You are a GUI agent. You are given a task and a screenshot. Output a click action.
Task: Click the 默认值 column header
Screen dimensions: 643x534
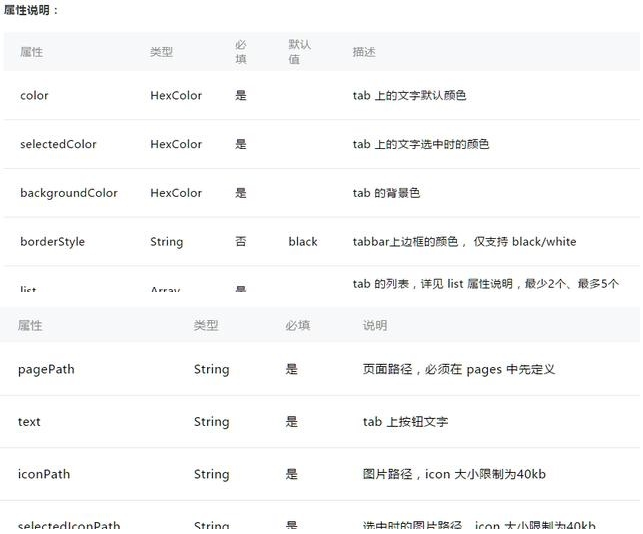[x=299, y=52]
